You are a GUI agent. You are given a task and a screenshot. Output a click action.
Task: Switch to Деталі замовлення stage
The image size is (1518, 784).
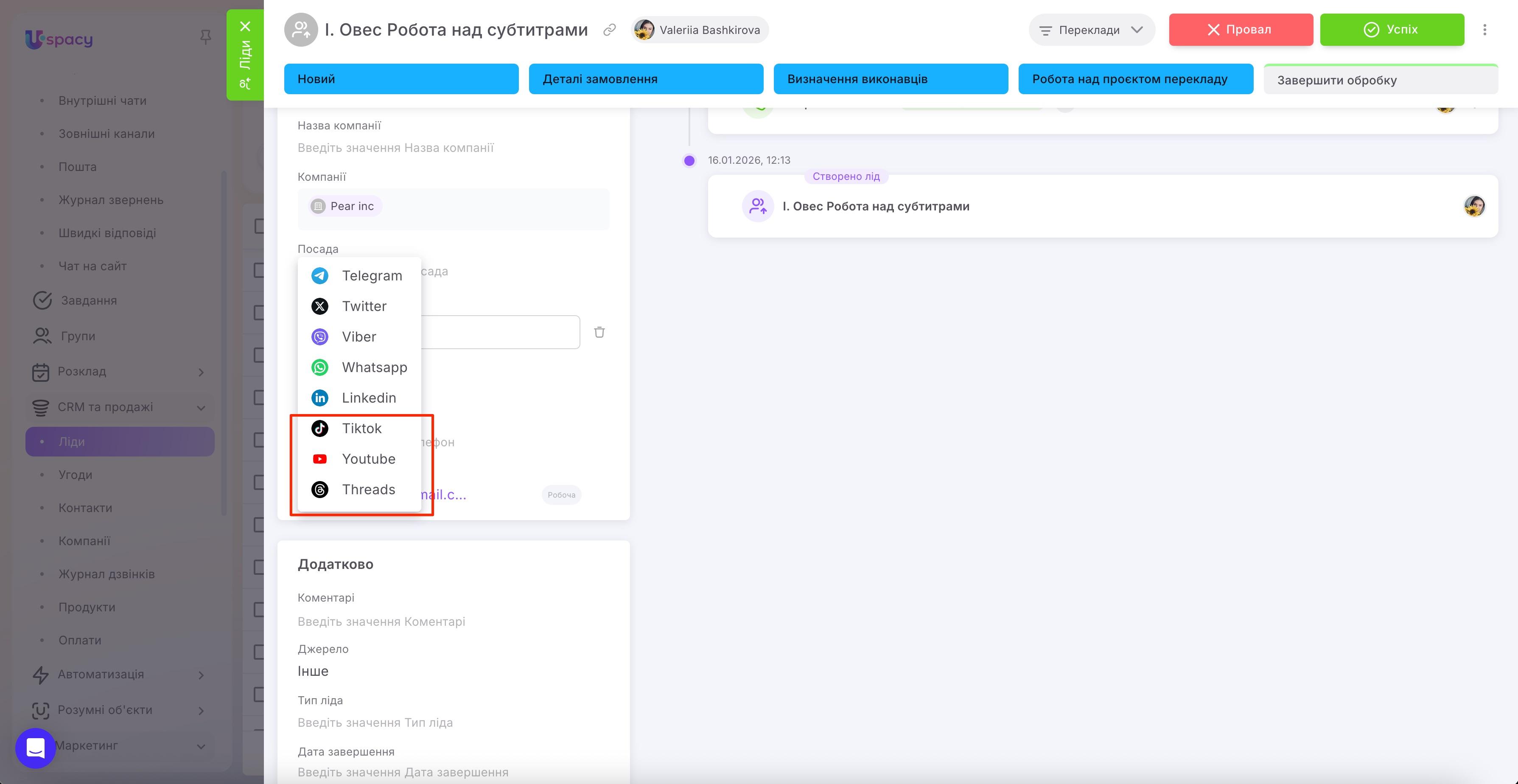point(646,79)
